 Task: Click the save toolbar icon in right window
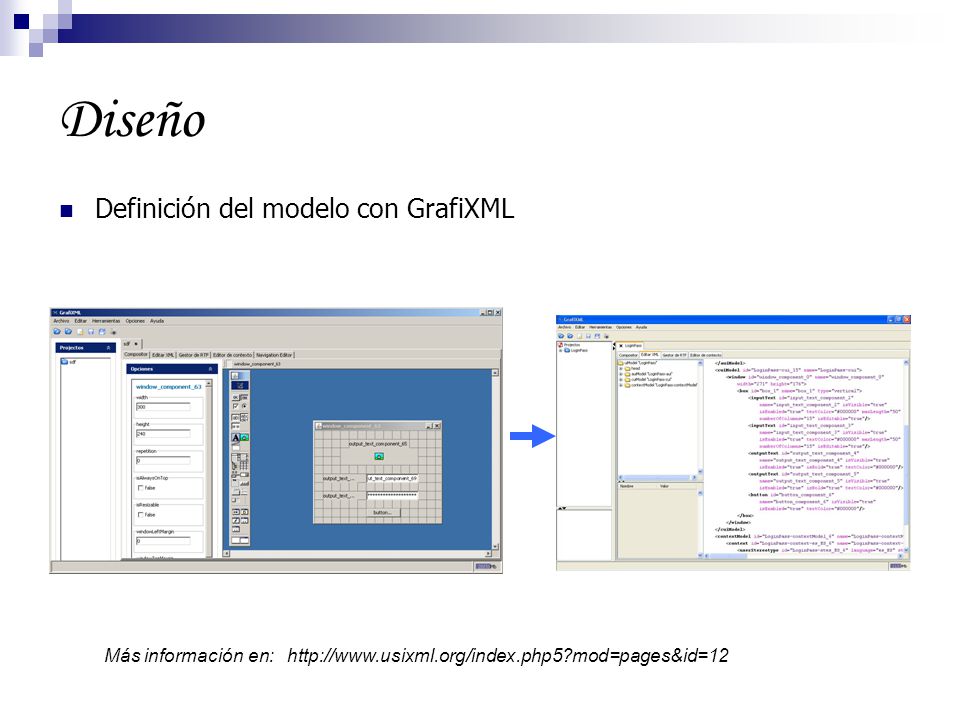[588, 336]
